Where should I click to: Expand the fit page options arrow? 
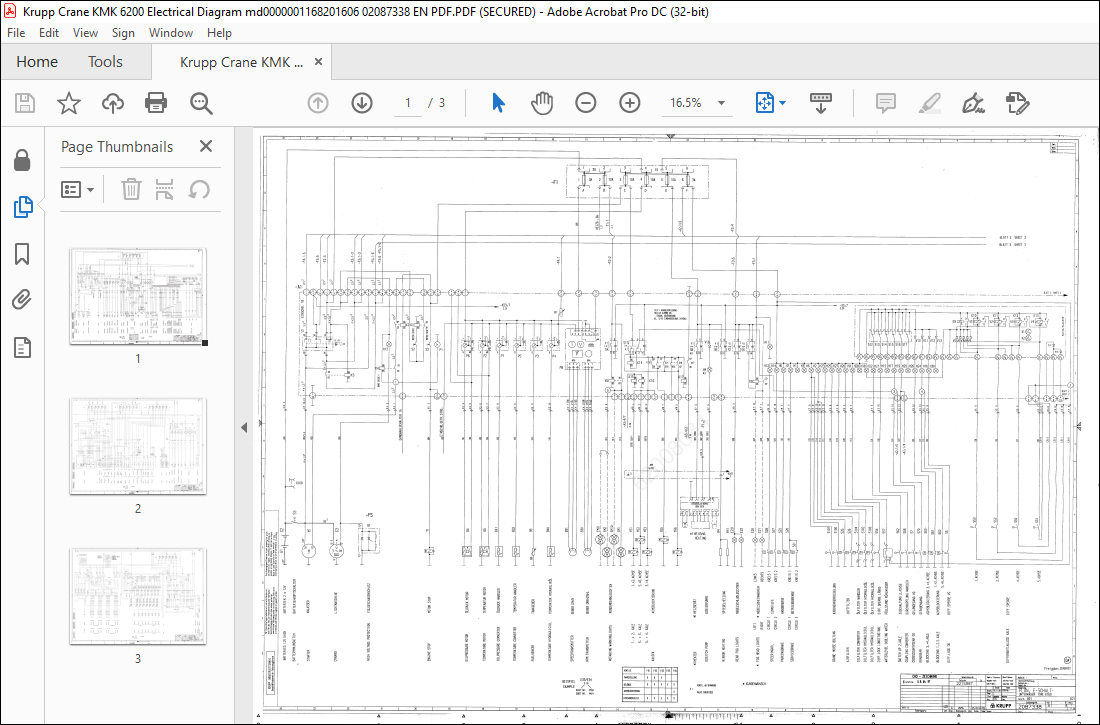coord(783,103)
